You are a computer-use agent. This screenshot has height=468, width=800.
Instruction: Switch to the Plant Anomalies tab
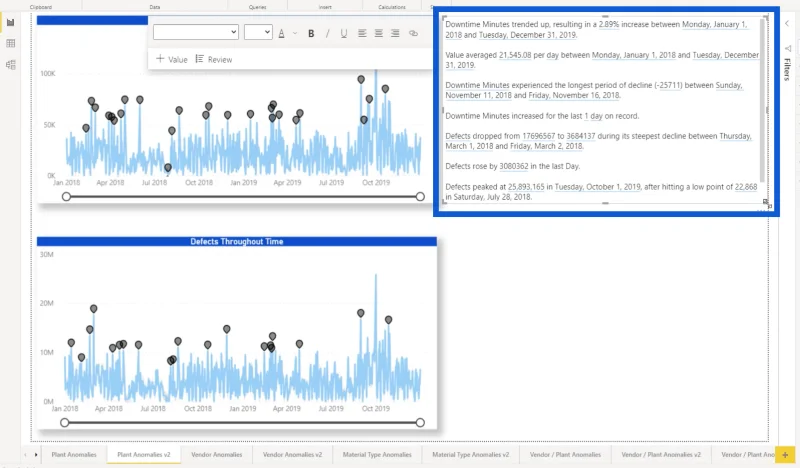pyautogui.click(x=74, y=454)
